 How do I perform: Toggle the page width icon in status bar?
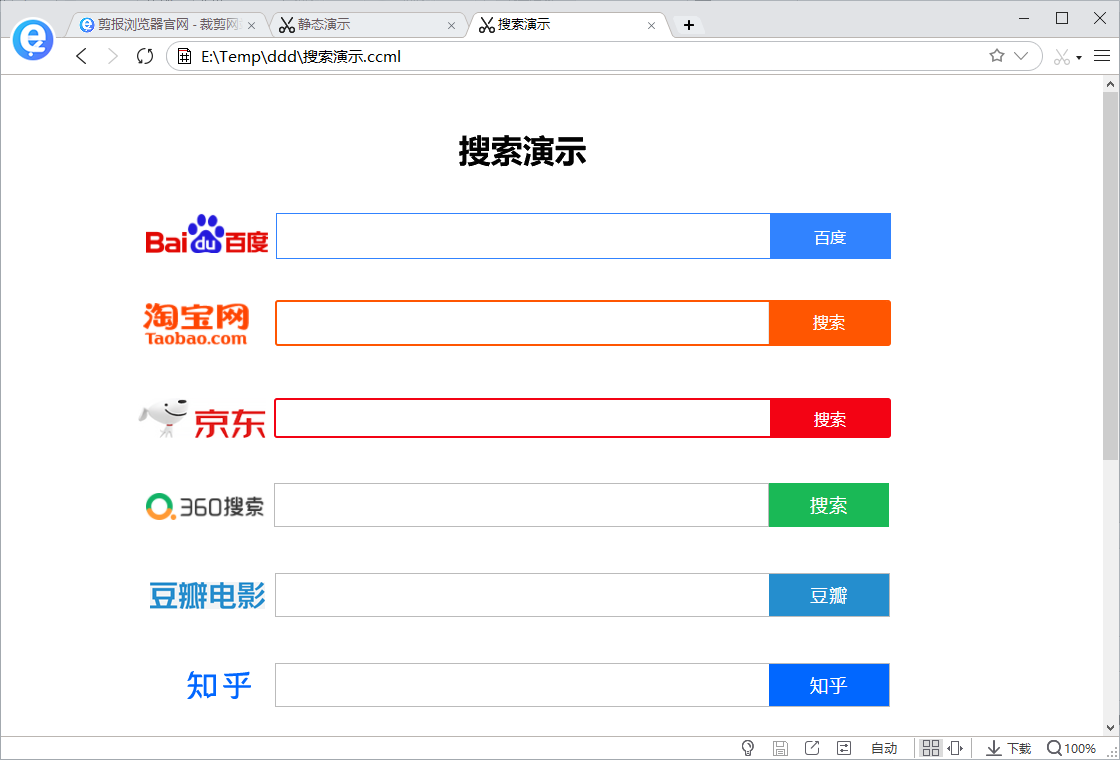point(955,749)
